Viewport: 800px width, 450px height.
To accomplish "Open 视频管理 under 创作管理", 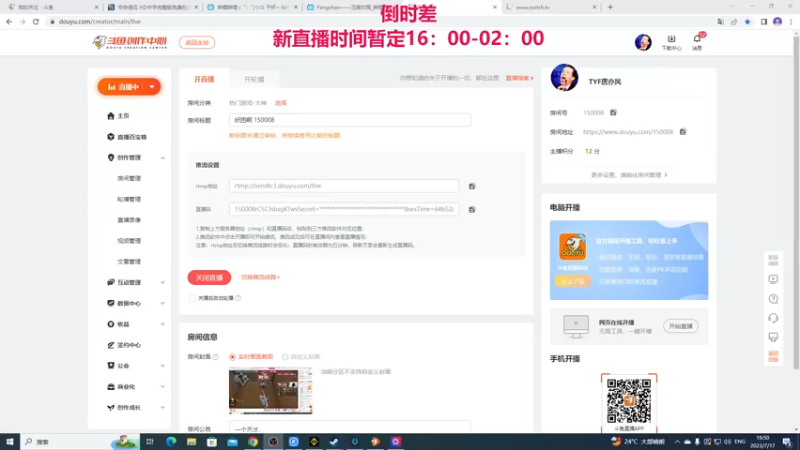I will 129,241.
